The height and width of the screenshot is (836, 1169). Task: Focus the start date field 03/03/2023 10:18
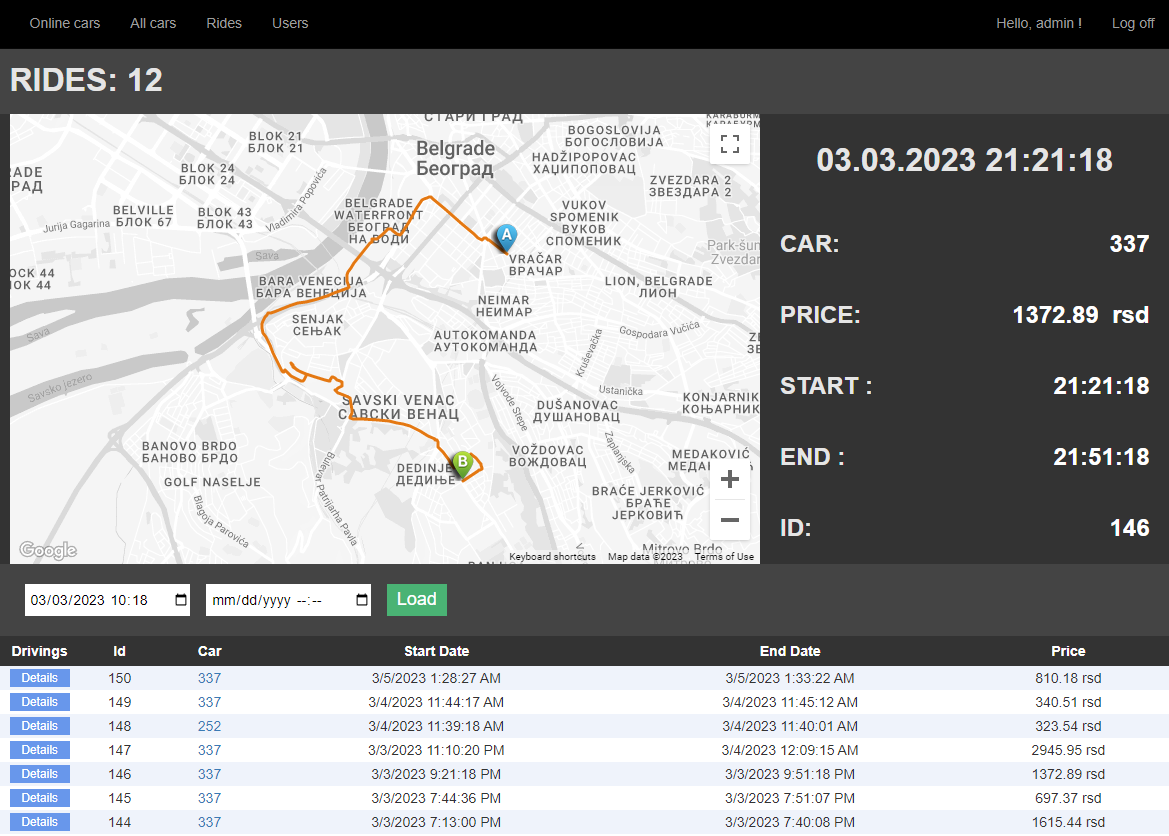(107, 600)
